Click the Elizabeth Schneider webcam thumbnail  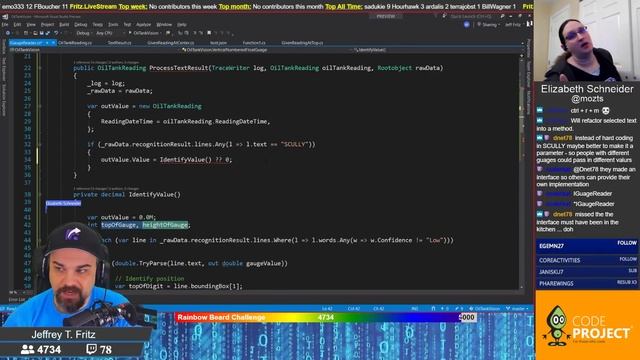587,40
